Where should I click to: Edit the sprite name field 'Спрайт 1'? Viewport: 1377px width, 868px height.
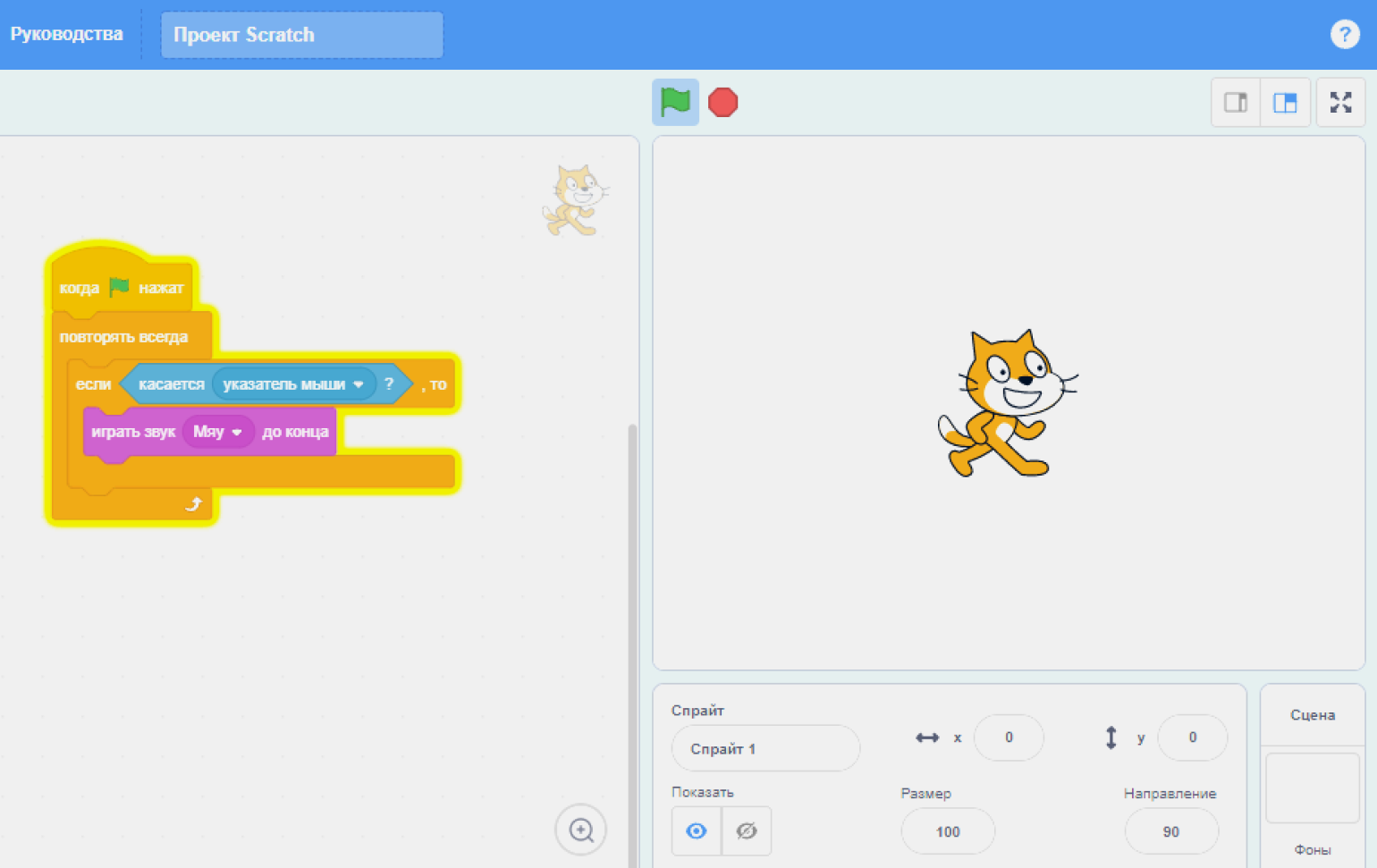(765, 748)
